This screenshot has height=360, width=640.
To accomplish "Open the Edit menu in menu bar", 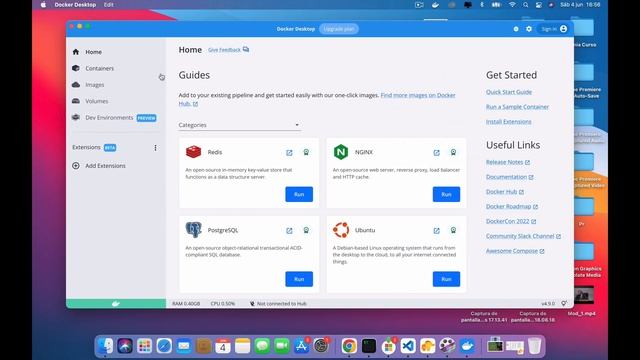I will point(109,5).
